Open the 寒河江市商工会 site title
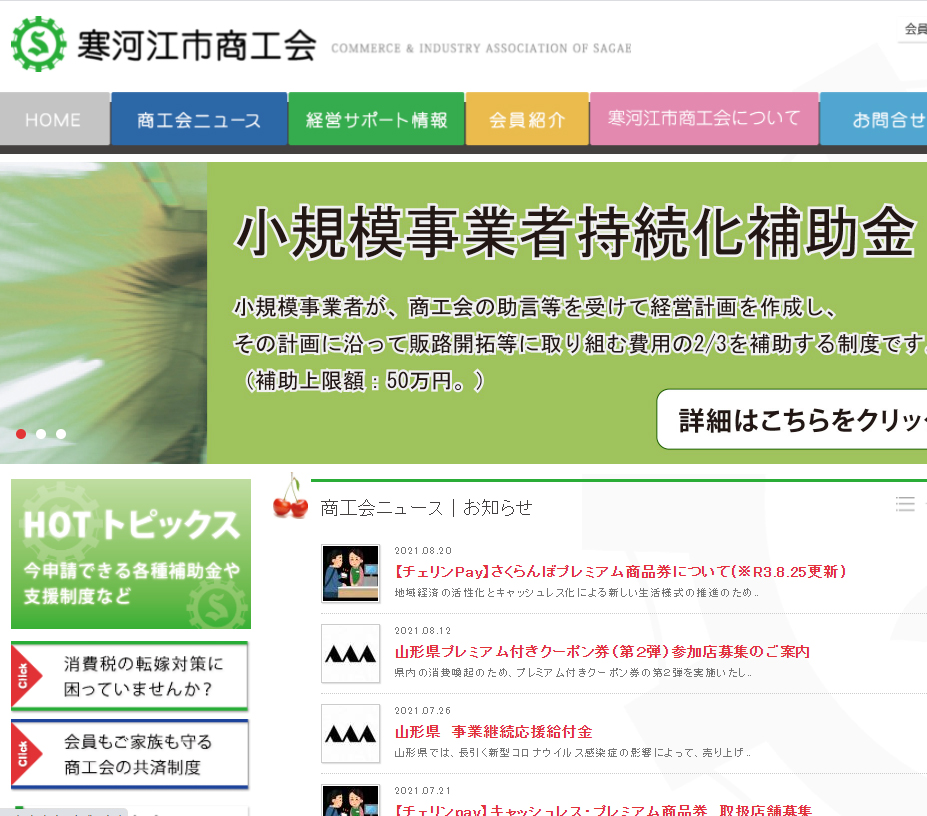Screen dimensions: 927x816 tap(197, 46)
